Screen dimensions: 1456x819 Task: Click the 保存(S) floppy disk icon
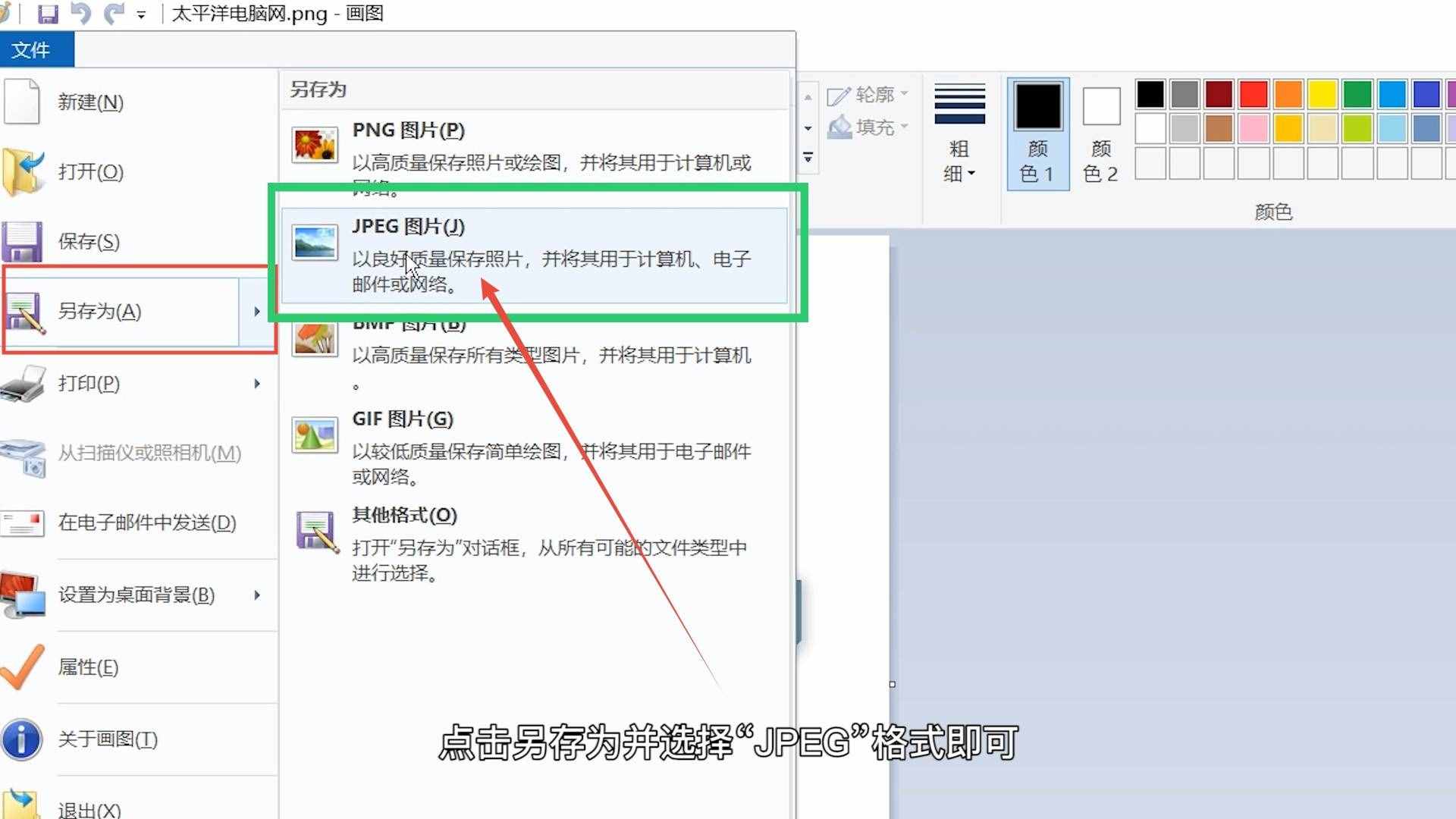pyautogui.click(x=22, y=241)
